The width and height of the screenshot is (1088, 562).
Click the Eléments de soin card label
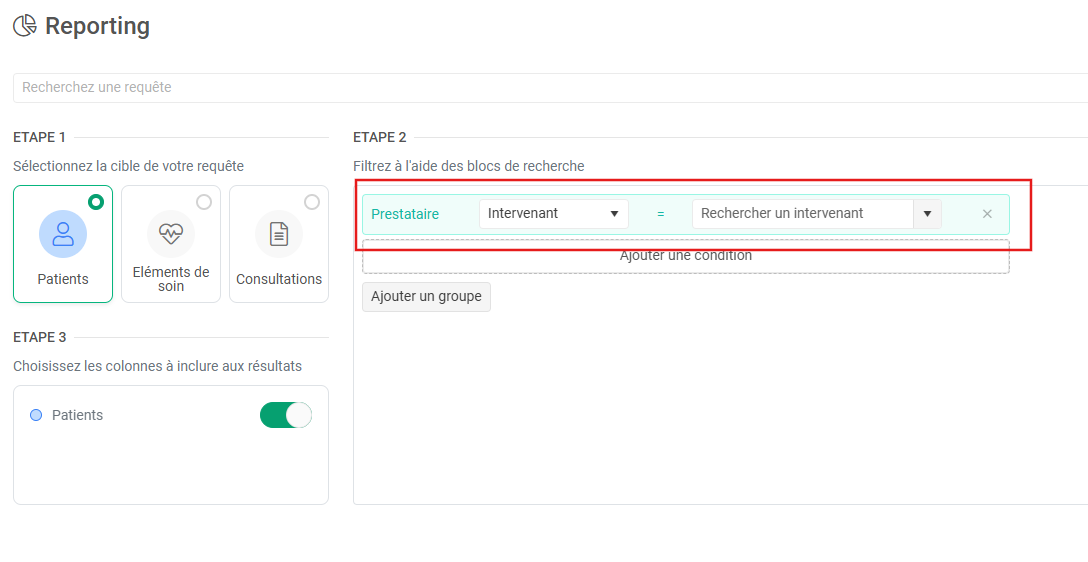(x=171, y=279)
